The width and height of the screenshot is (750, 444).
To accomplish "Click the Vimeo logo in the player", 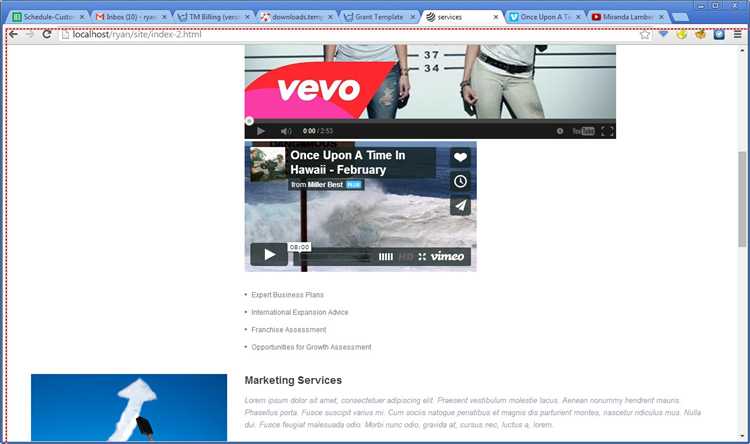I will (x=447, y=256).
